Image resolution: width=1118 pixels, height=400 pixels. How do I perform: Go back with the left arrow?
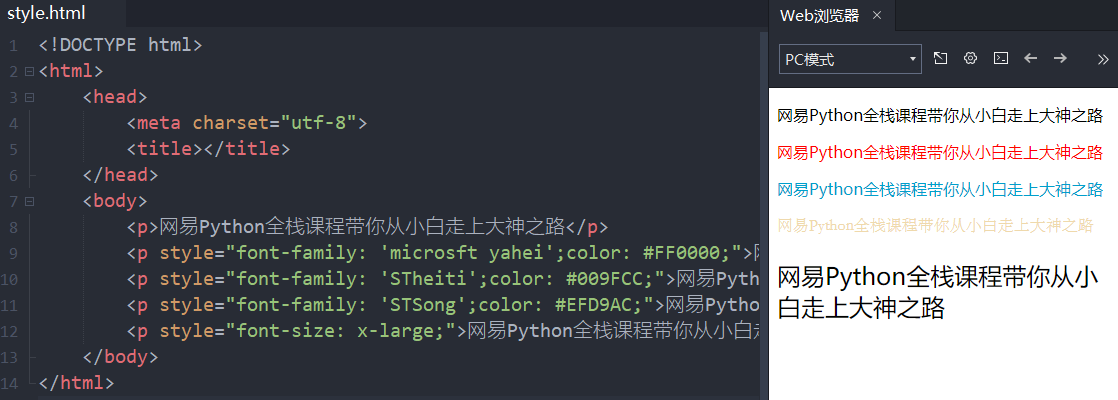[1031, 59]
